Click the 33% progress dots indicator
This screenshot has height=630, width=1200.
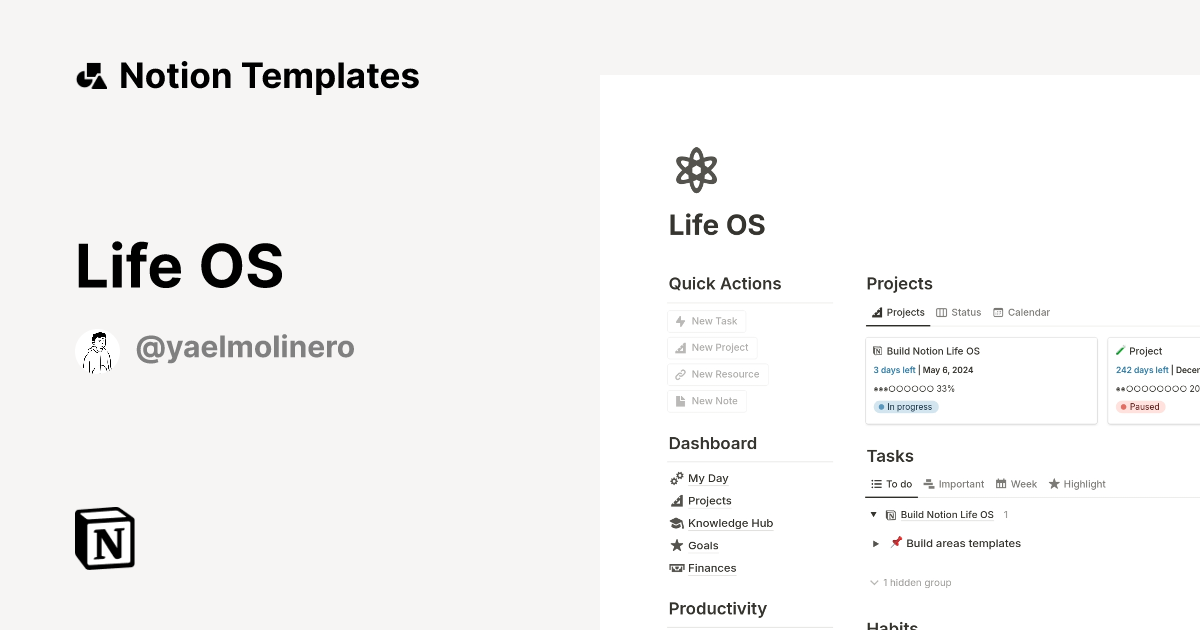pos(914,388)
